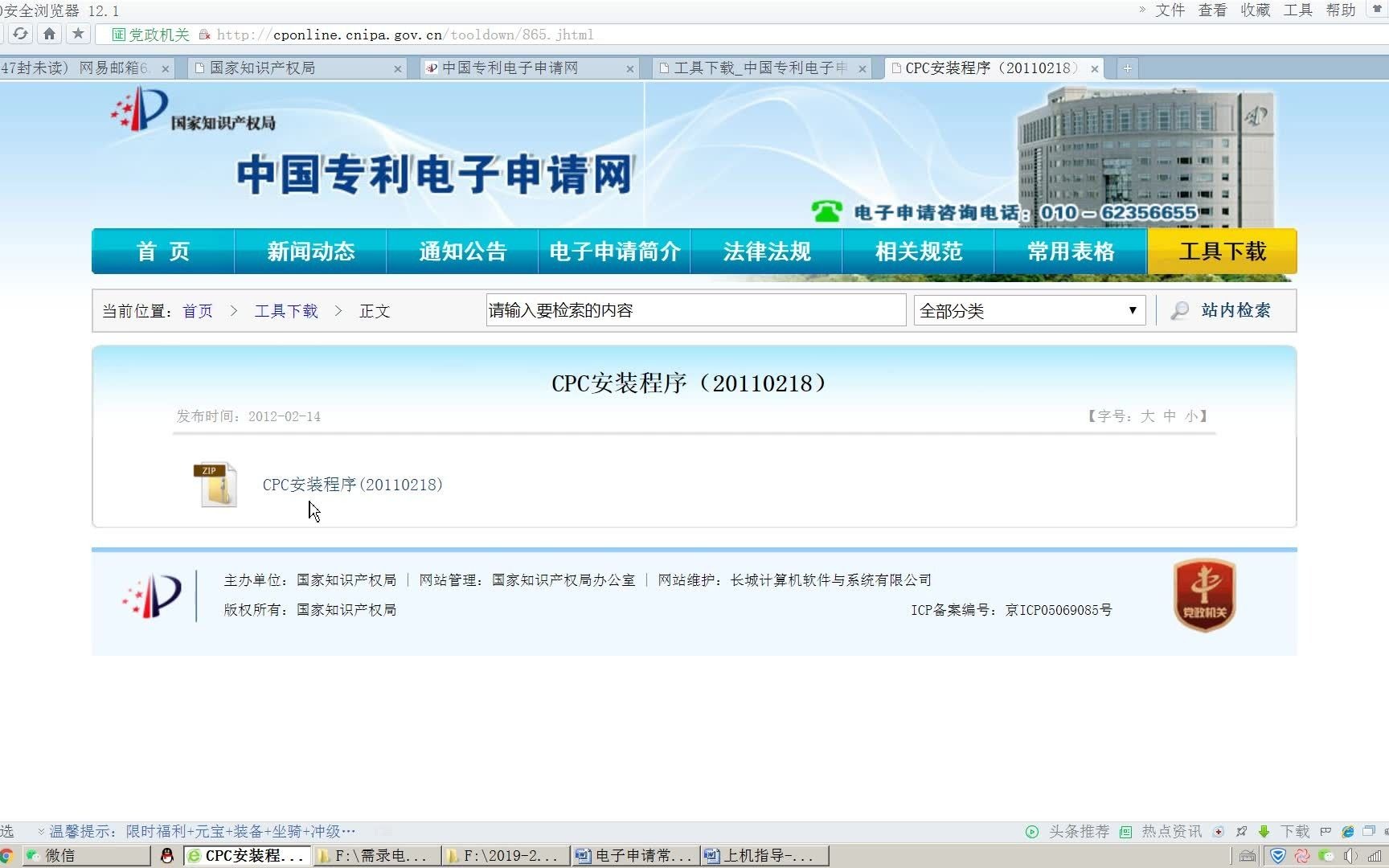Switch to the 中国专利电子申请网 tab

click(529, 68)
